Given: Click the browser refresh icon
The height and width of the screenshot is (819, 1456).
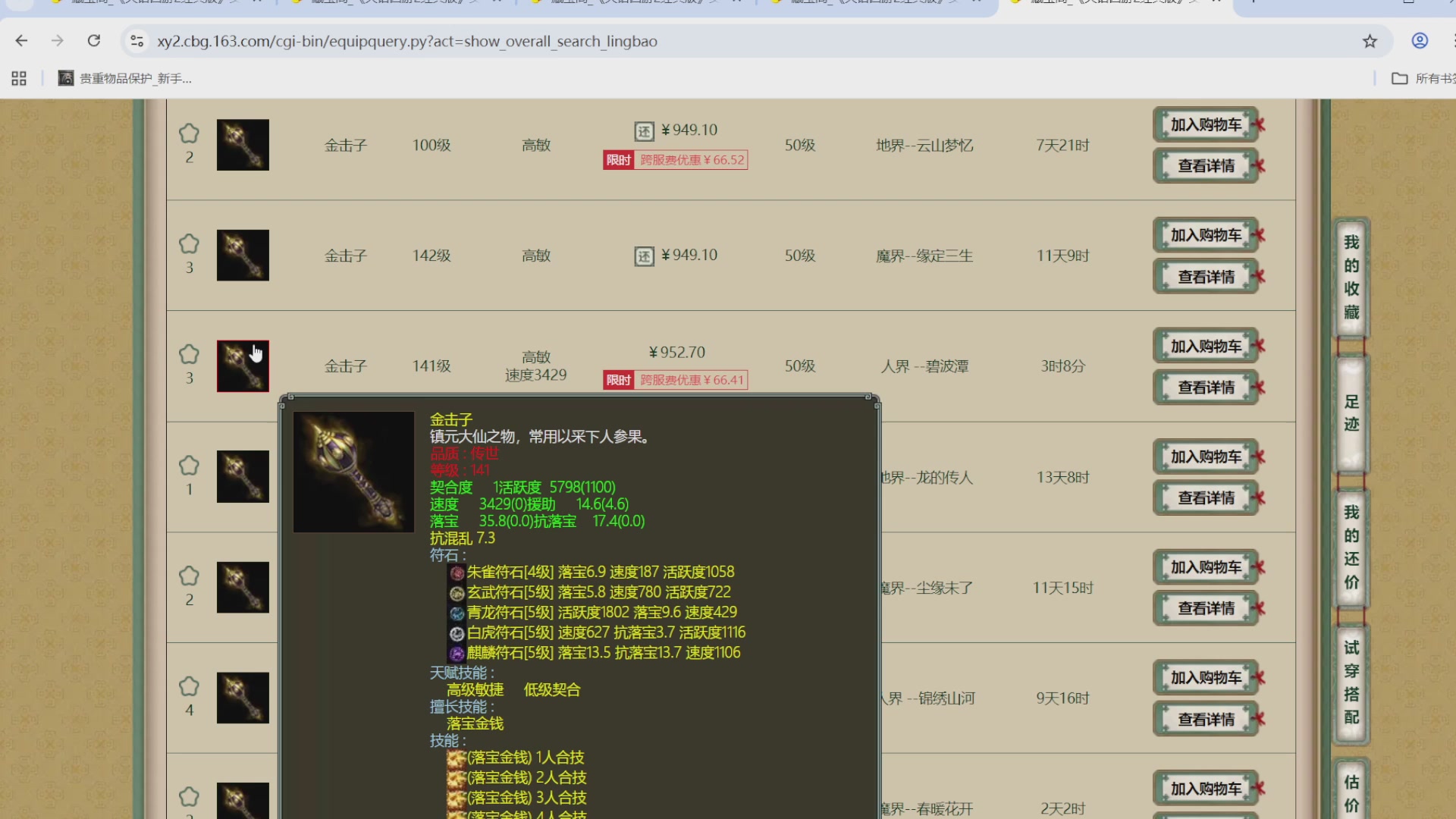Looking at the screenshot, I should 94,41.
